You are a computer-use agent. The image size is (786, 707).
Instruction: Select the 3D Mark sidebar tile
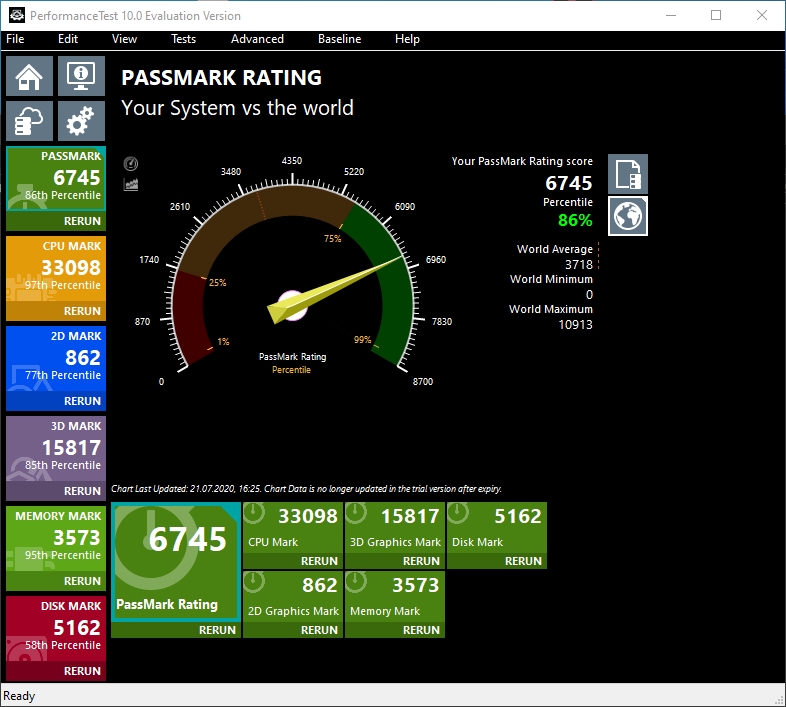(56, 449)
